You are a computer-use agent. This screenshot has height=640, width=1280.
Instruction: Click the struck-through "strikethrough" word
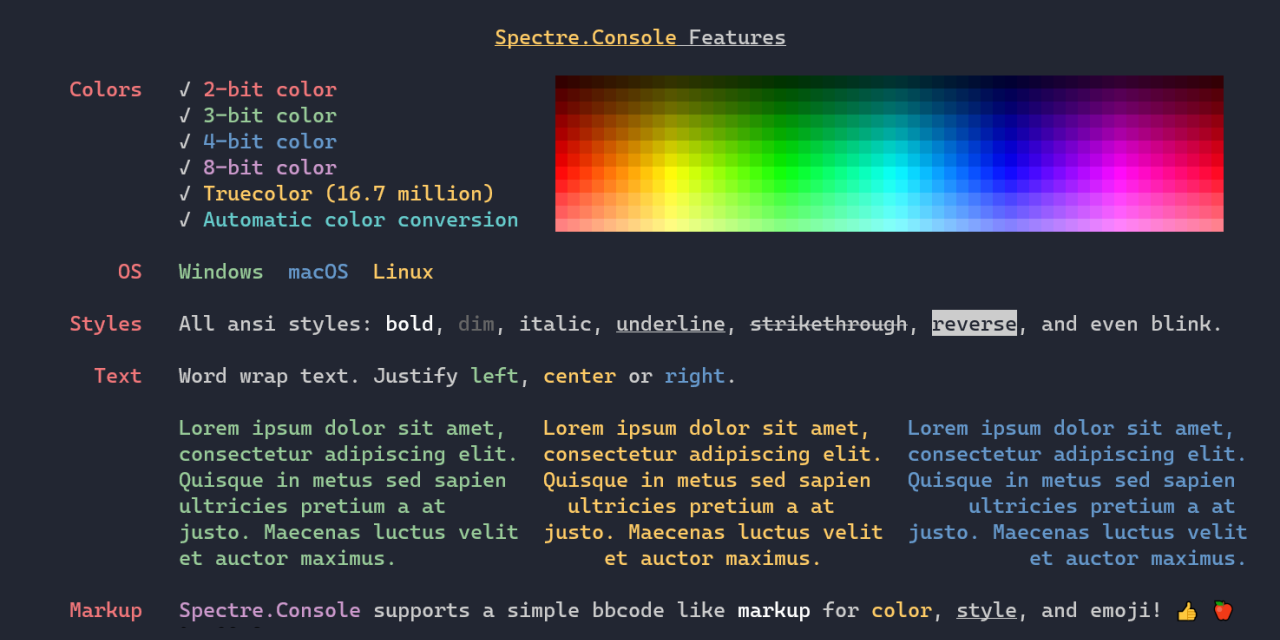pos(828,324)
